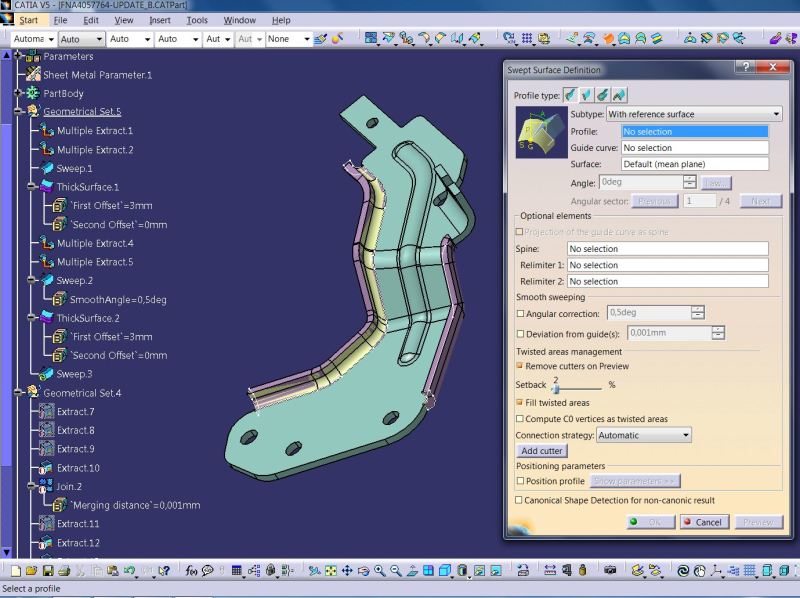Screen dimensions: 800x598
Task: Open the Edit menu
Action: click(91, 20)
